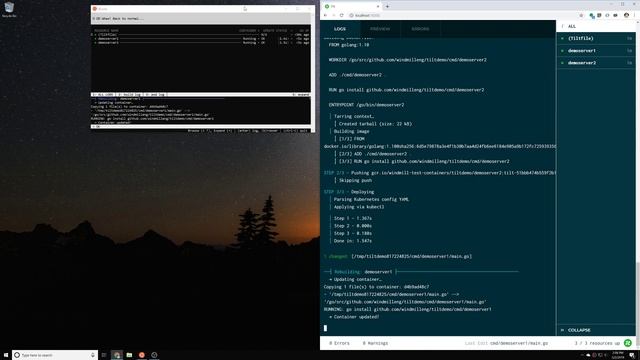Focus the localhost address bar
The width and height of the screenshot is (640, 360).
click(x=463, y=15)
